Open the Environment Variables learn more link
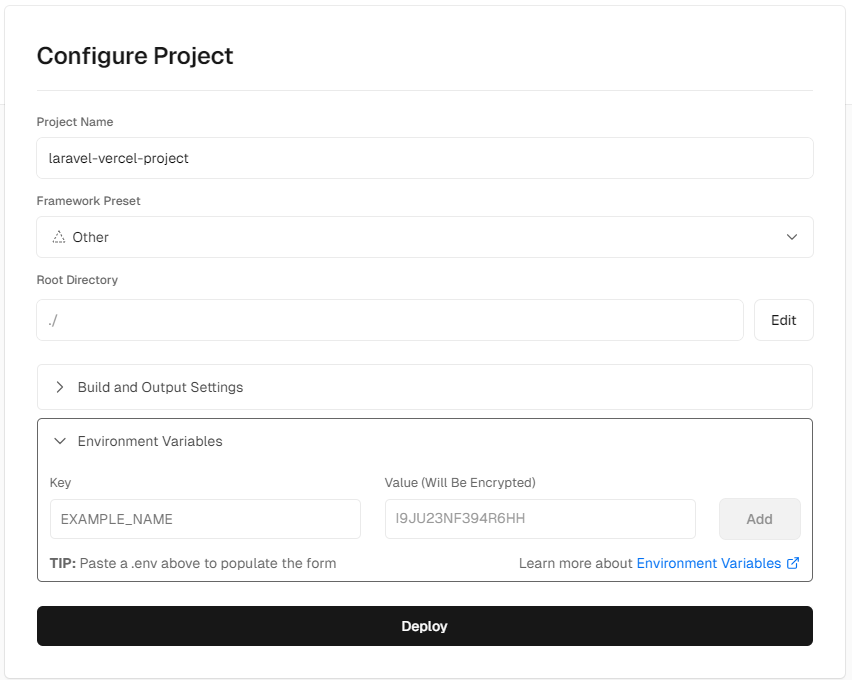852x680 pixels. coord(708,563)
